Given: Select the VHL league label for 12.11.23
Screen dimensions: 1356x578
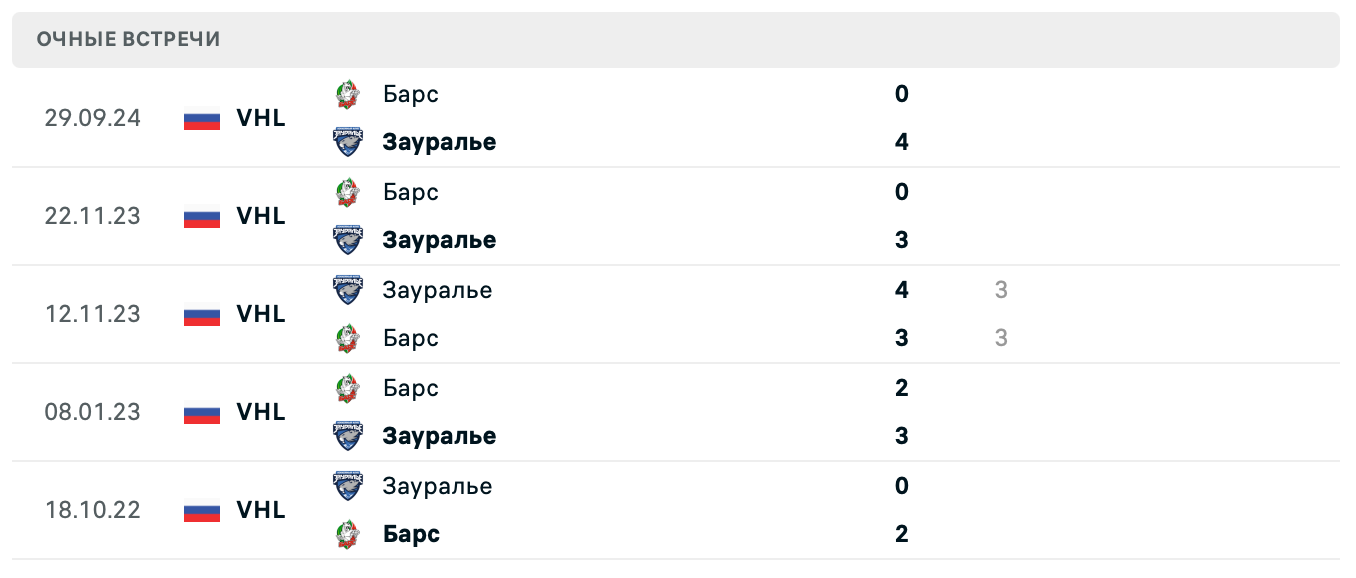Looking at the screenshot, I should click(261, 314).
